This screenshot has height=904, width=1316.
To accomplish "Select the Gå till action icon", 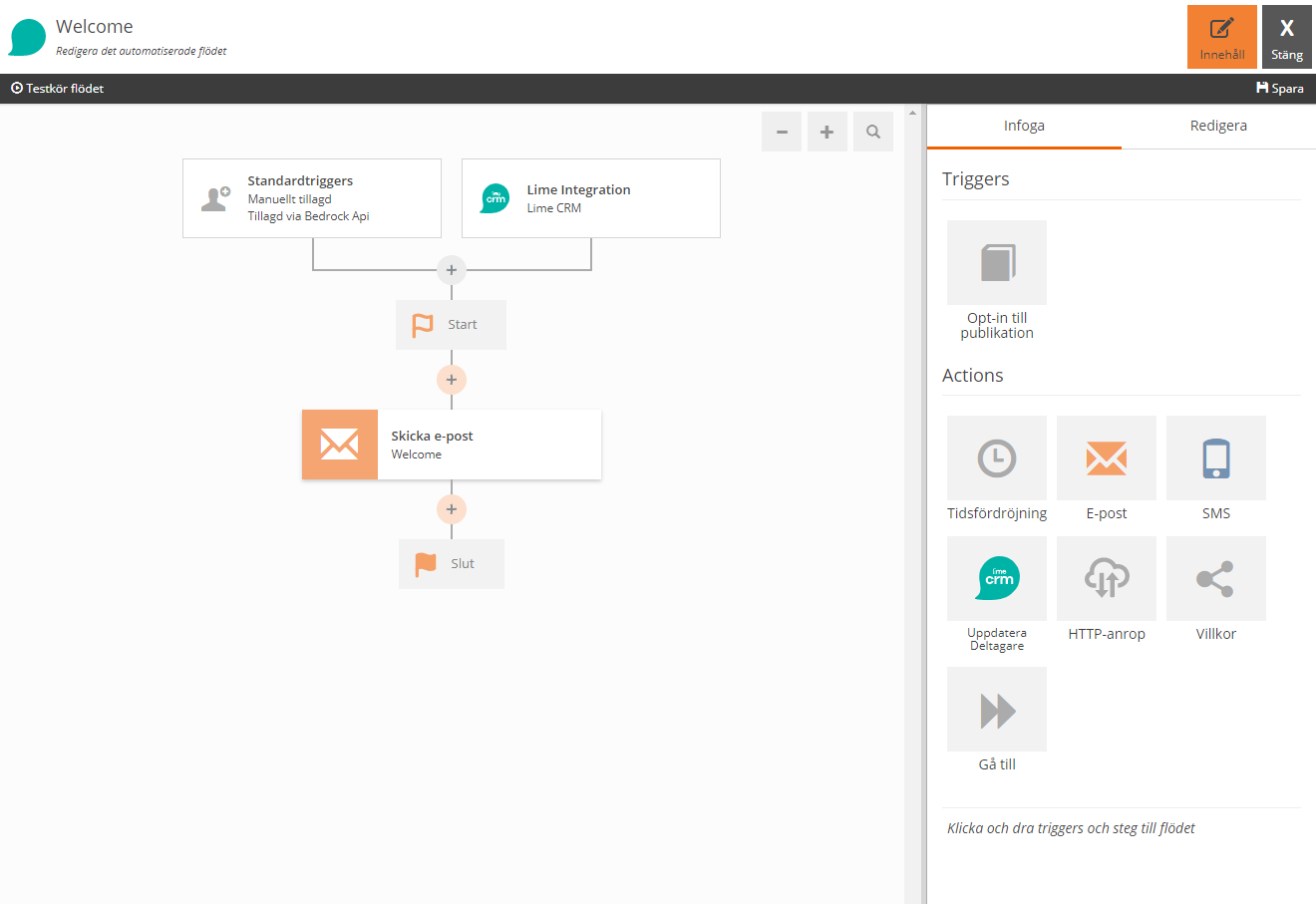I will tap(996, 708).
